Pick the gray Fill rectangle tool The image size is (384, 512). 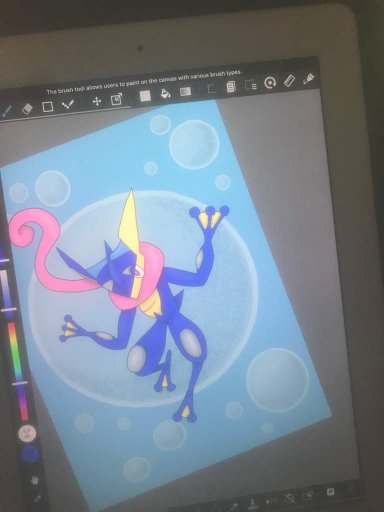[145, 96]
